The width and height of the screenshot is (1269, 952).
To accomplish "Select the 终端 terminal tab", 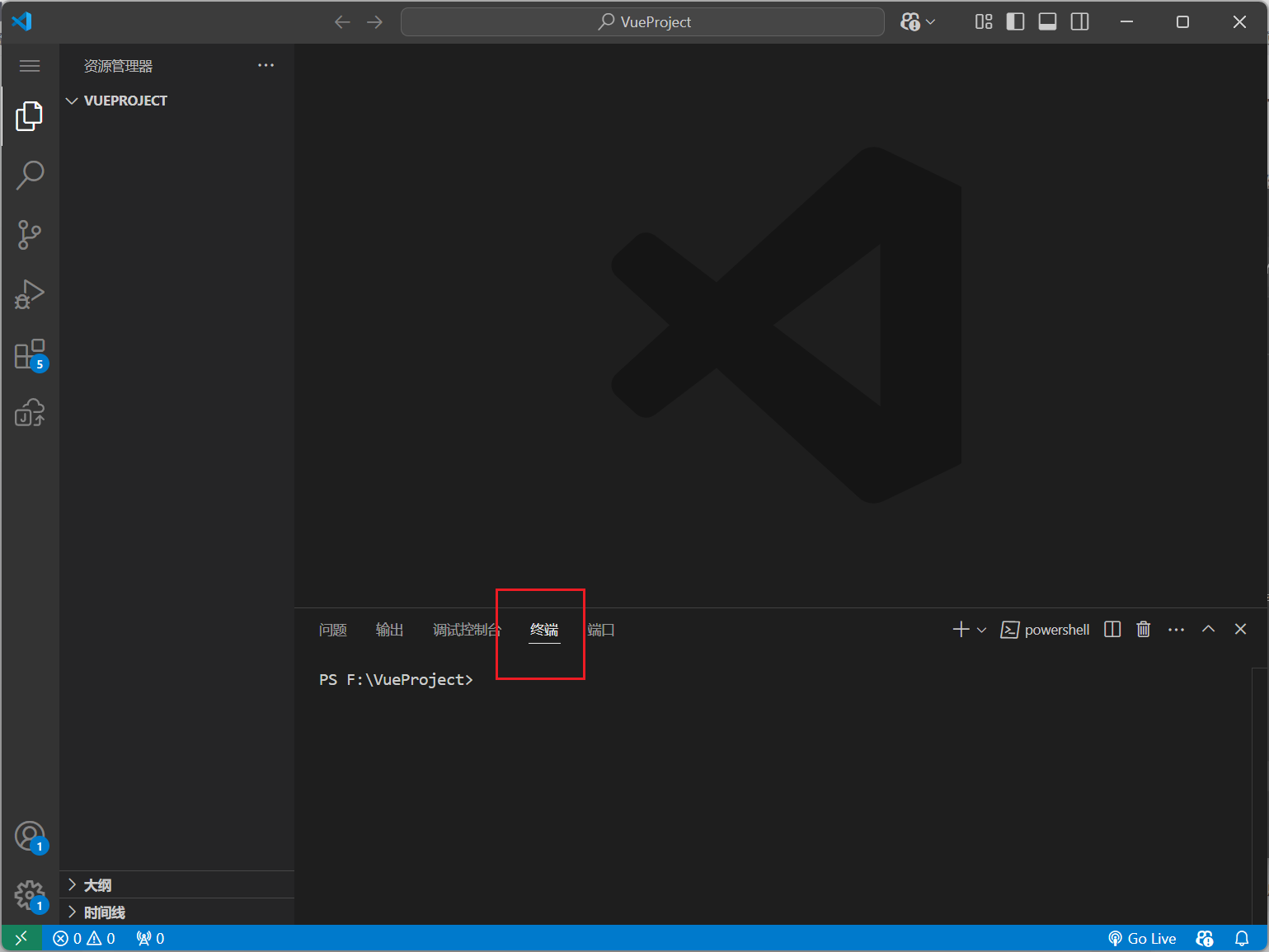I will (x=544, y=630).
